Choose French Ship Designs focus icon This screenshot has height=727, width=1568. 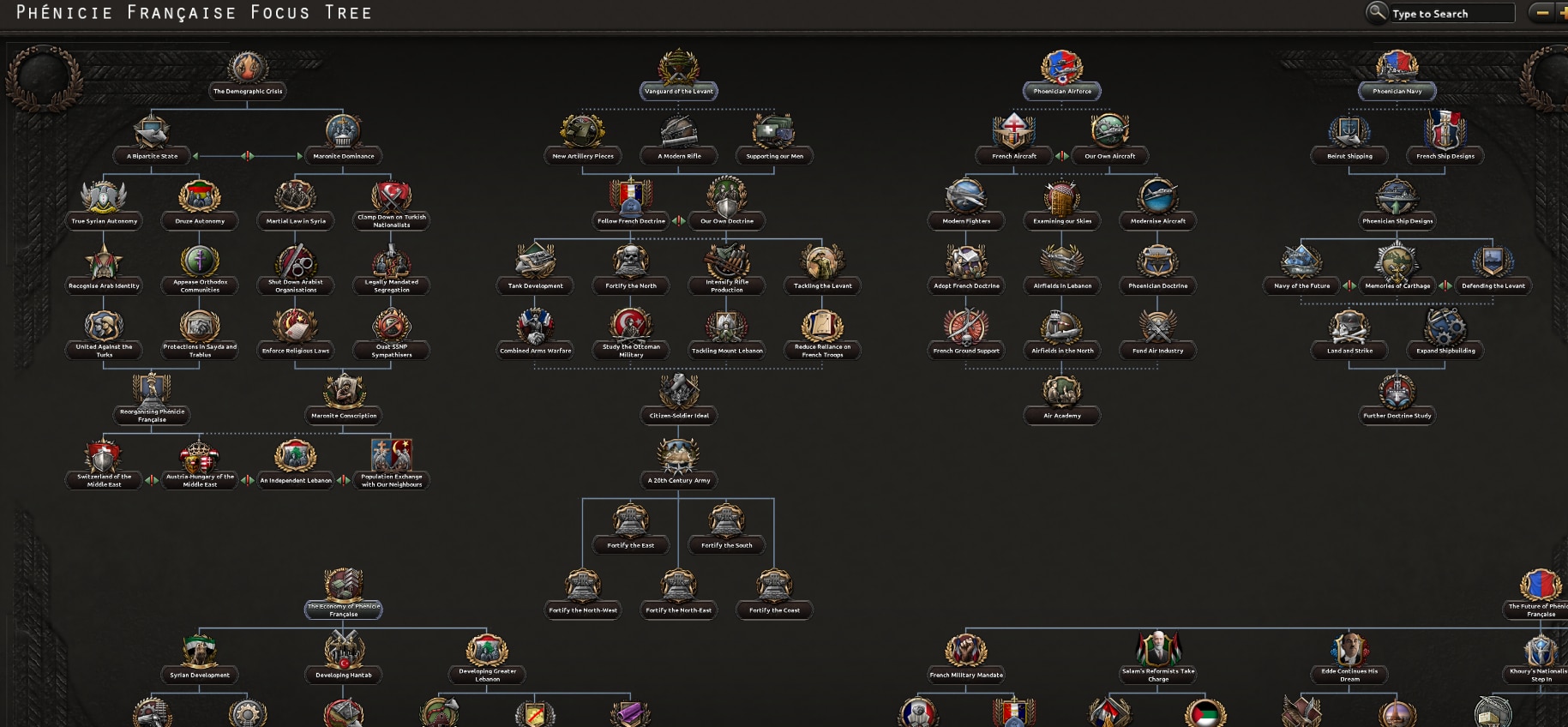[1445, 131]
